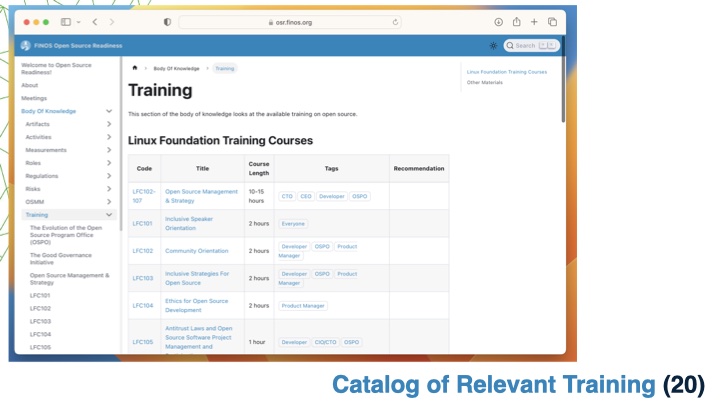The height and width of the screenshot is (405, 720).
Task: Open the sidebar dropdown arrow in Safari toolbar
Action: [x=79, y=22]
